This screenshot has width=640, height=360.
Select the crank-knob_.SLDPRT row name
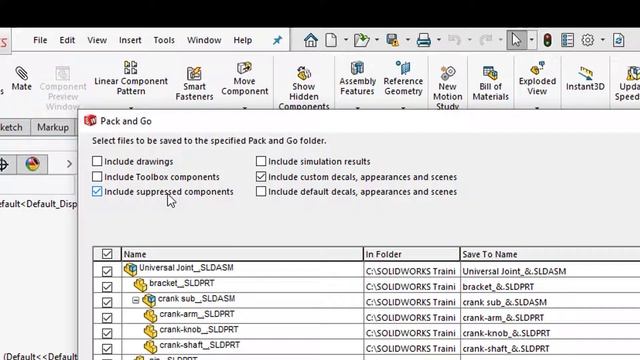tap(199, 329)
